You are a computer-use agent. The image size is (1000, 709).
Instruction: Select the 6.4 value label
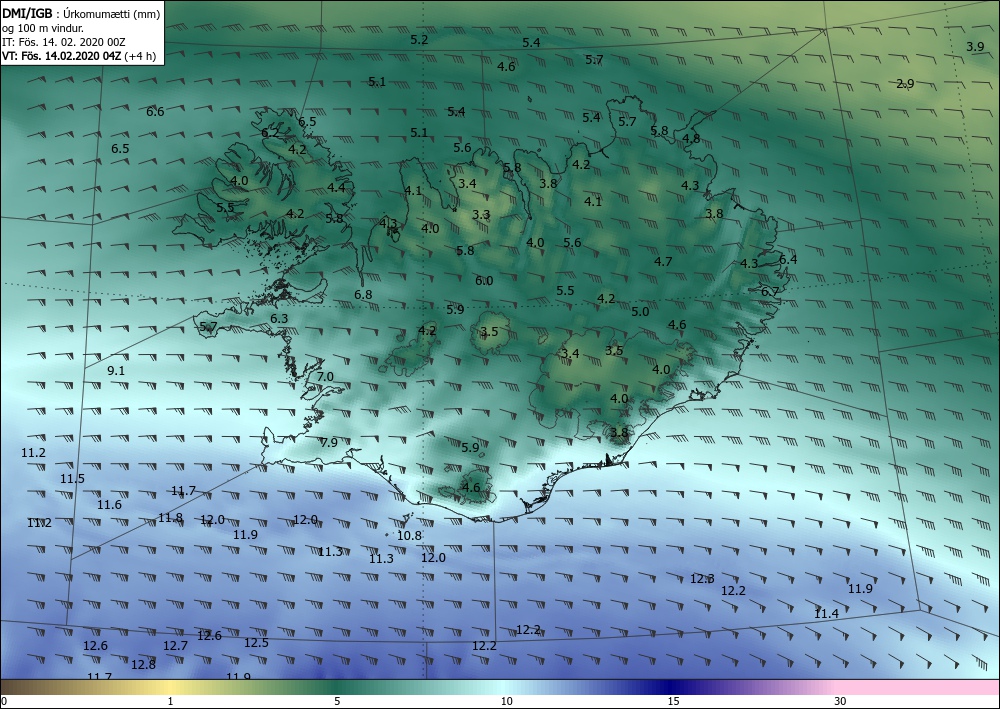(x=788, y=259)
